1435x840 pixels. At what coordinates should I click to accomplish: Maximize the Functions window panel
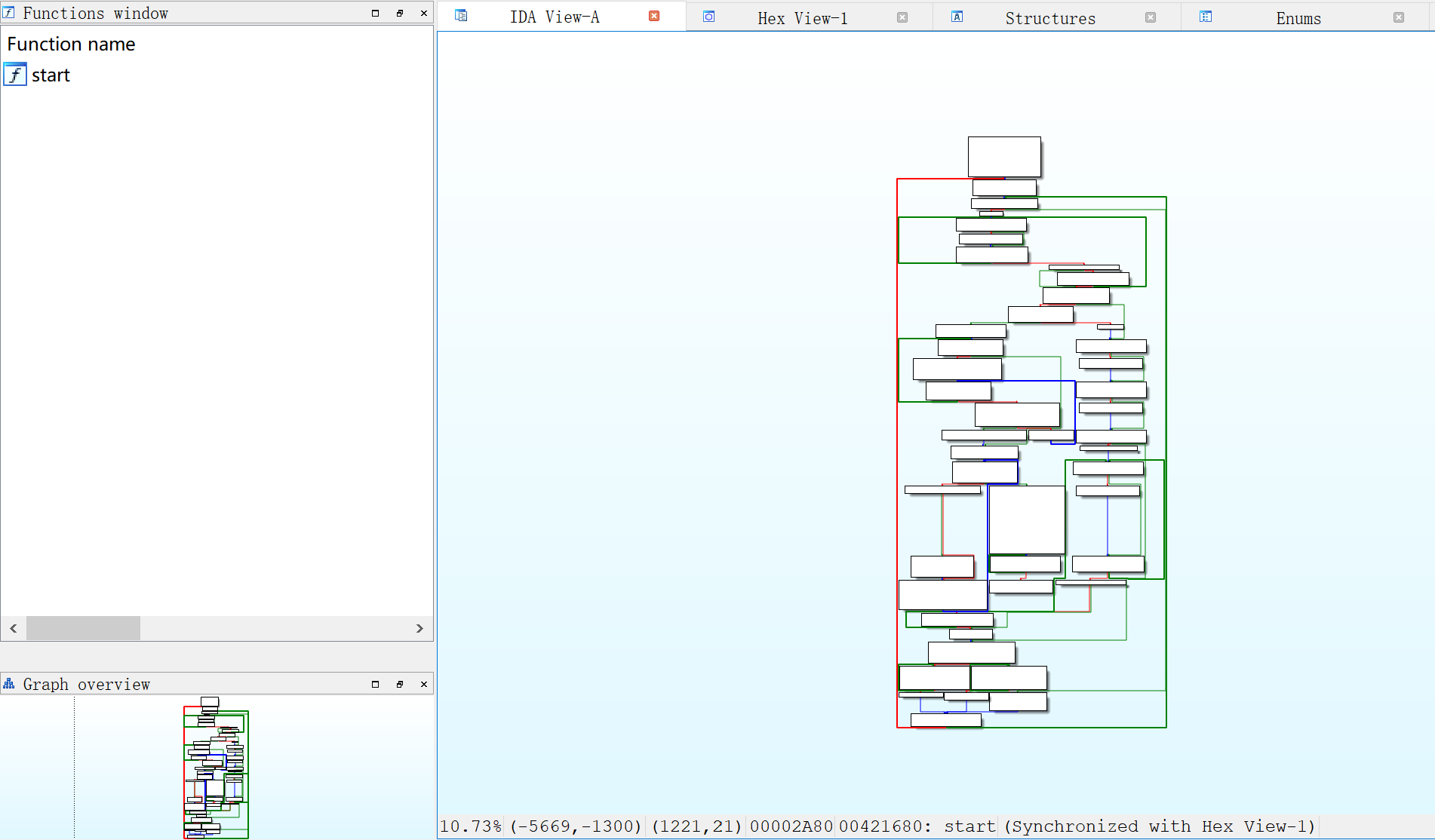point(375,13)
